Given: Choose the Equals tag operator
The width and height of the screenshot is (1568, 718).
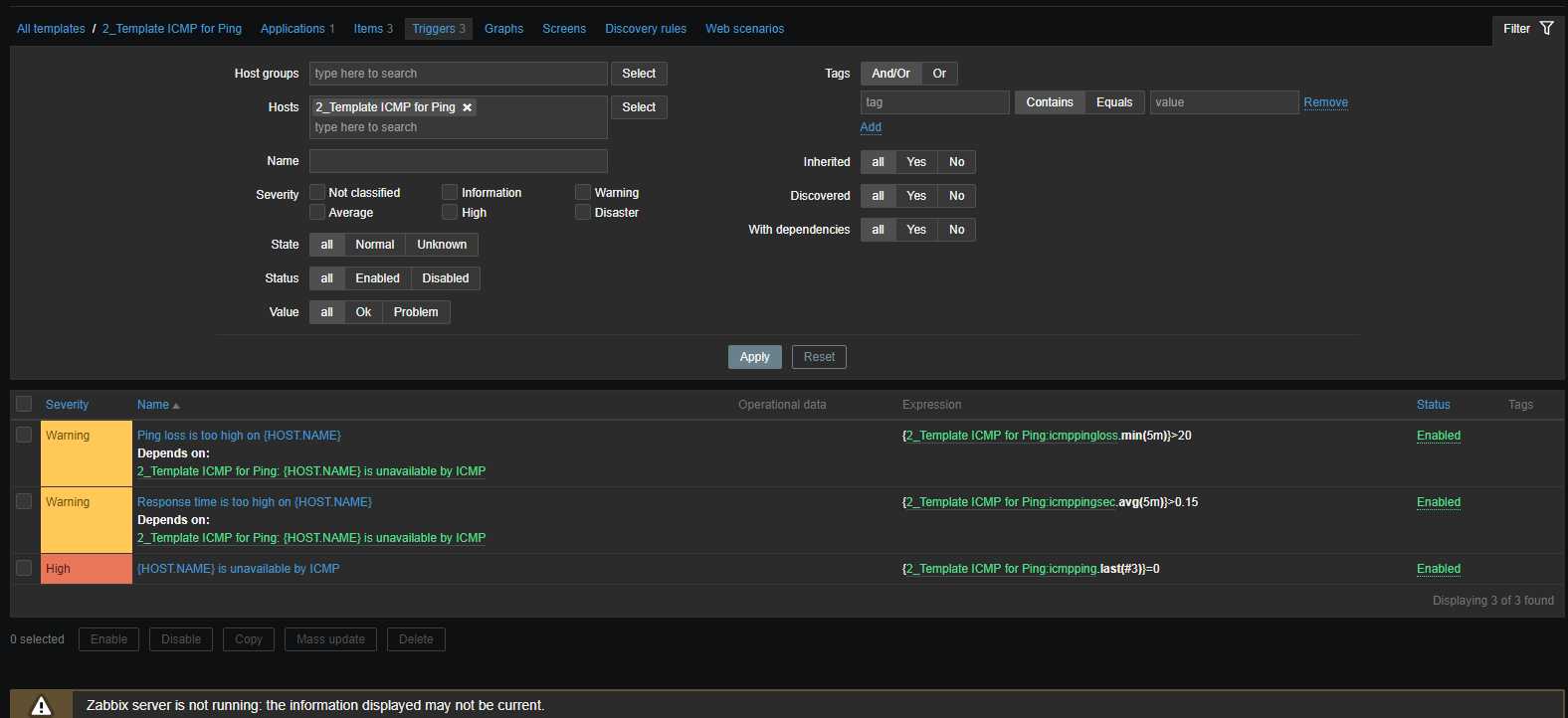Looking at the screenshot, I should [1114, 102].
